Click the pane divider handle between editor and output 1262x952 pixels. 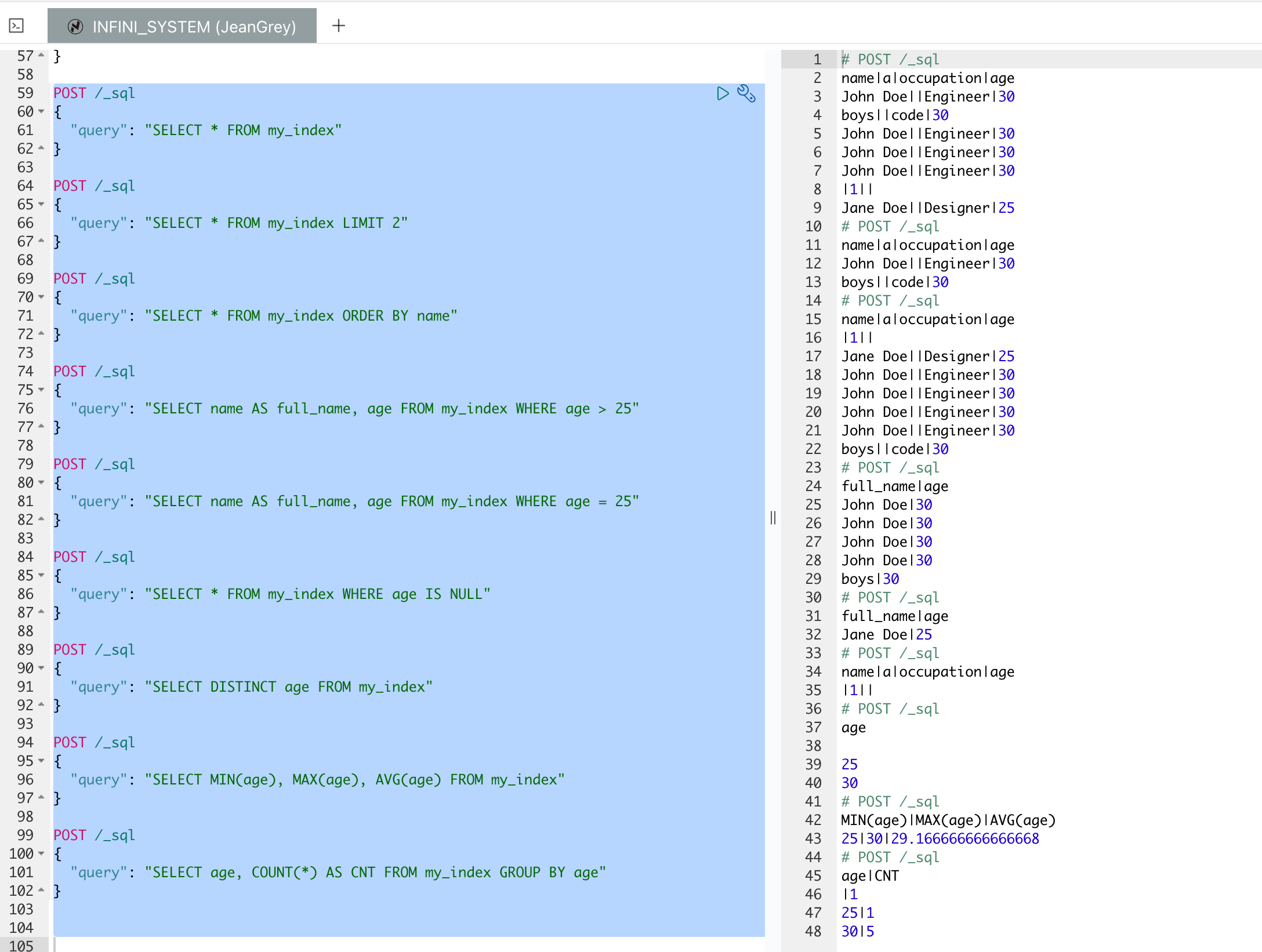pos(773,517)
